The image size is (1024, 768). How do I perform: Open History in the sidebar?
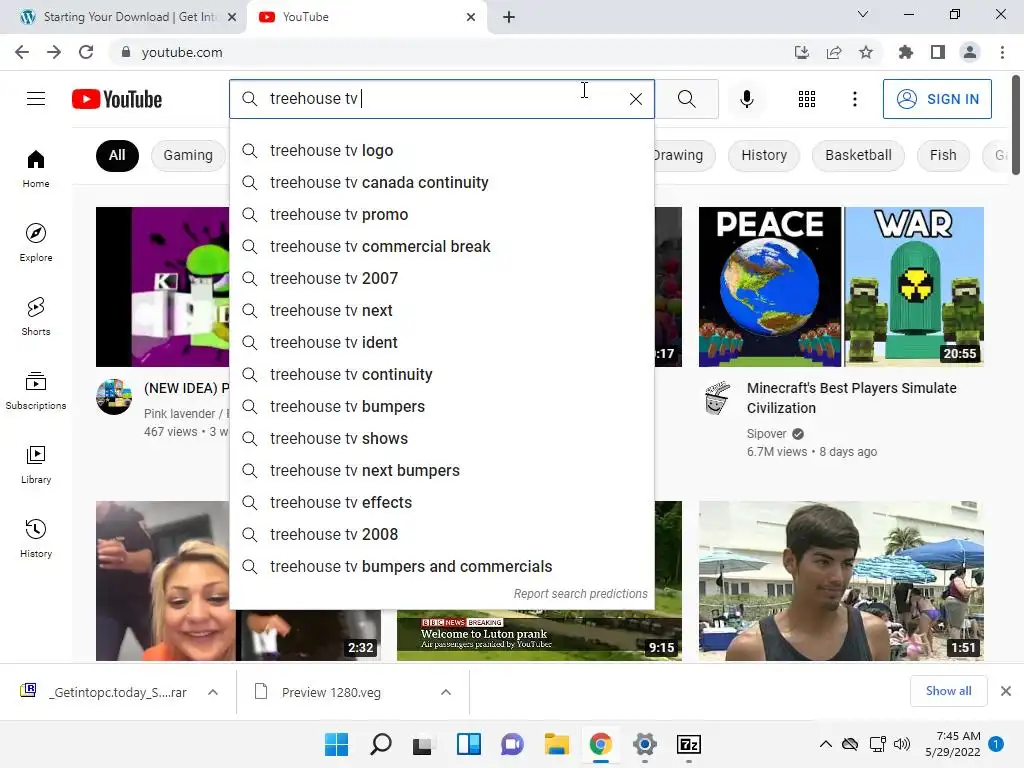[36, 539]
